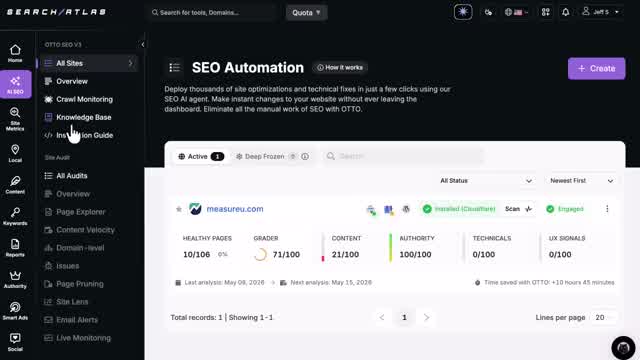This screenshot has width=640, height=360.
Task: Open measureu.com three-dot menu
Action: pos(607,209)
